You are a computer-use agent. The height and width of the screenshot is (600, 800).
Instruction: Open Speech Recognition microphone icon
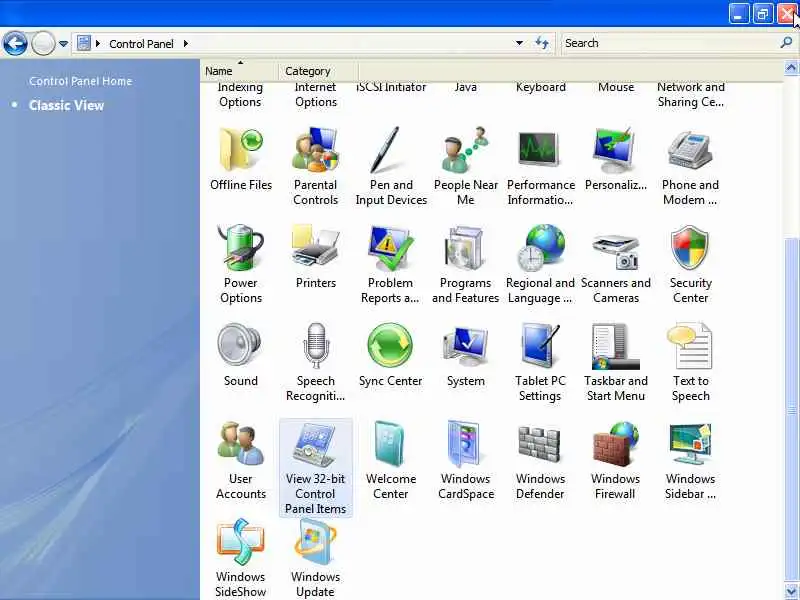coord(316,345)
